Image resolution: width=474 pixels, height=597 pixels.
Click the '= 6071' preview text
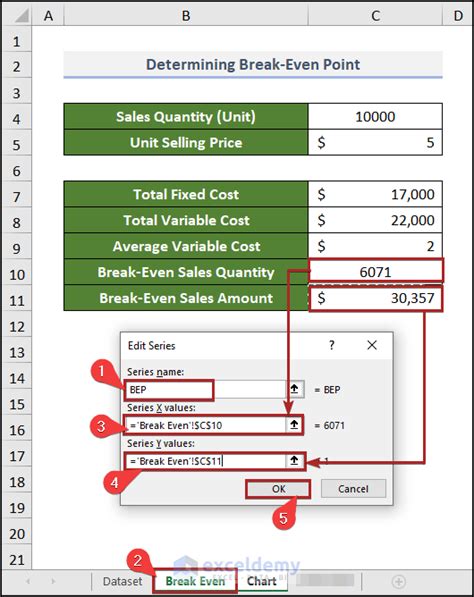click(330, 425)
